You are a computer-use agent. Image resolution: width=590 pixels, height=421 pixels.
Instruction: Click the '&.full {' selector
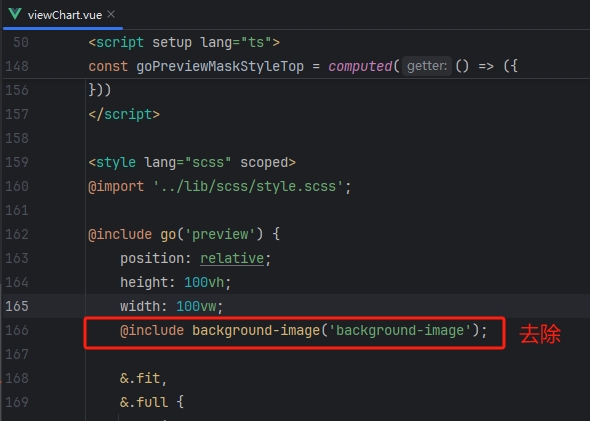click(152, 402)
